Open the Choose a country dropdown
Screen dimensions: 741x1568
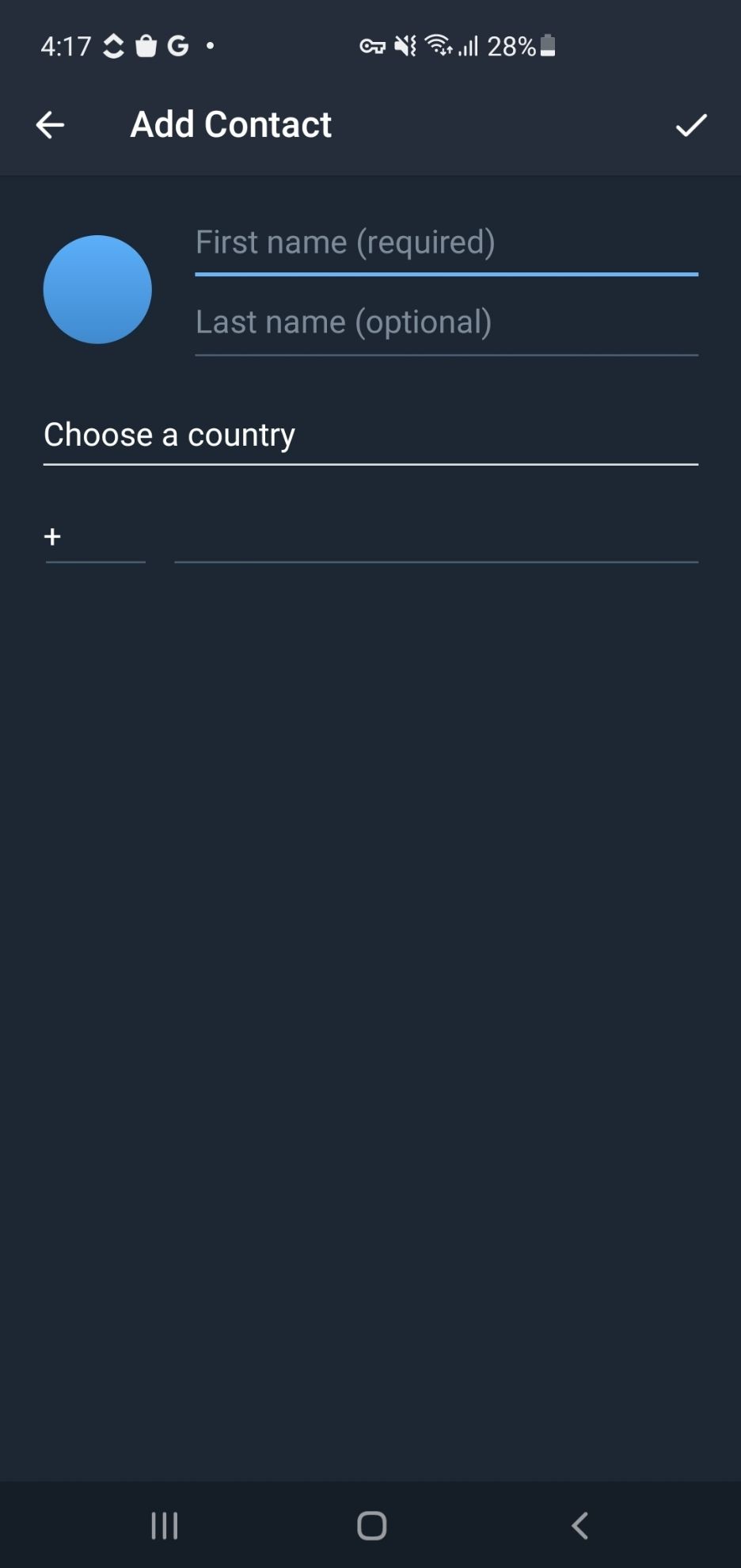click(x=370, y=435)
